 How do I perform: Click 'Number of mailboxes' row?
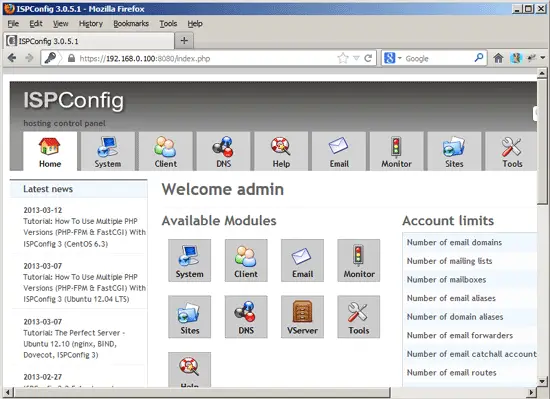(470, 279)
